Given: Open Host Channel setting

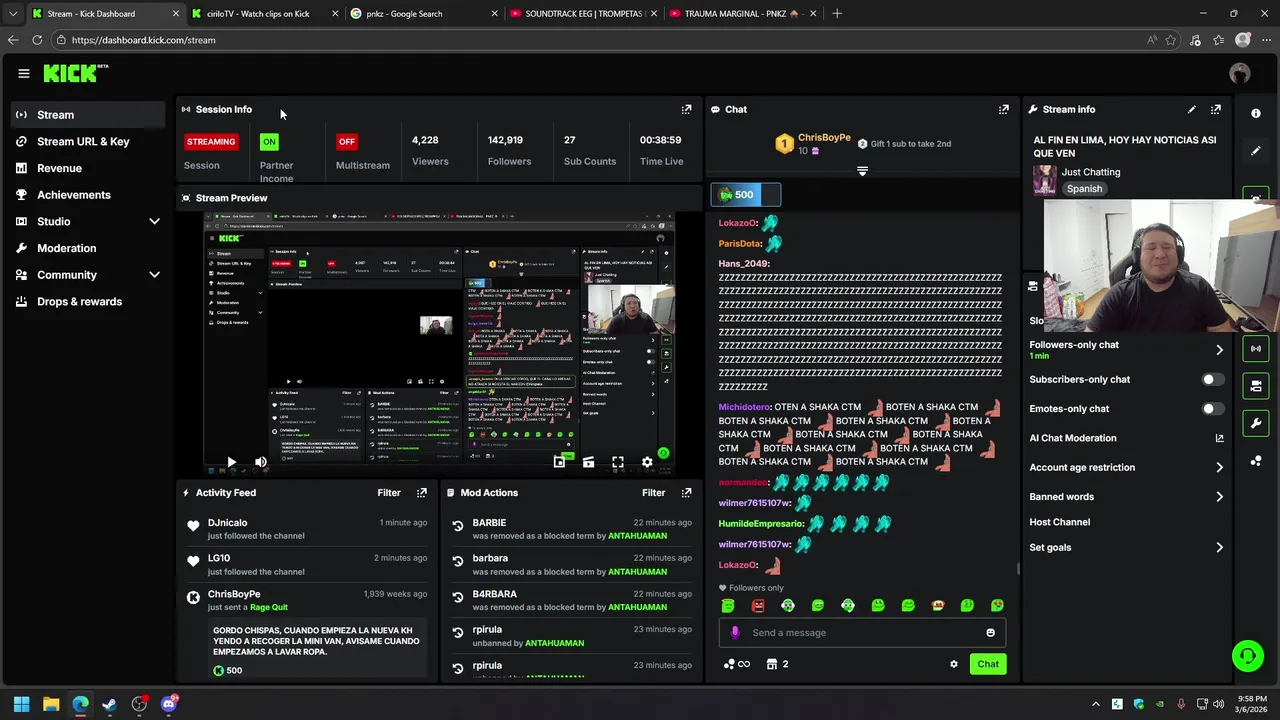Looking at the screenshot, I should (1059, 522).
